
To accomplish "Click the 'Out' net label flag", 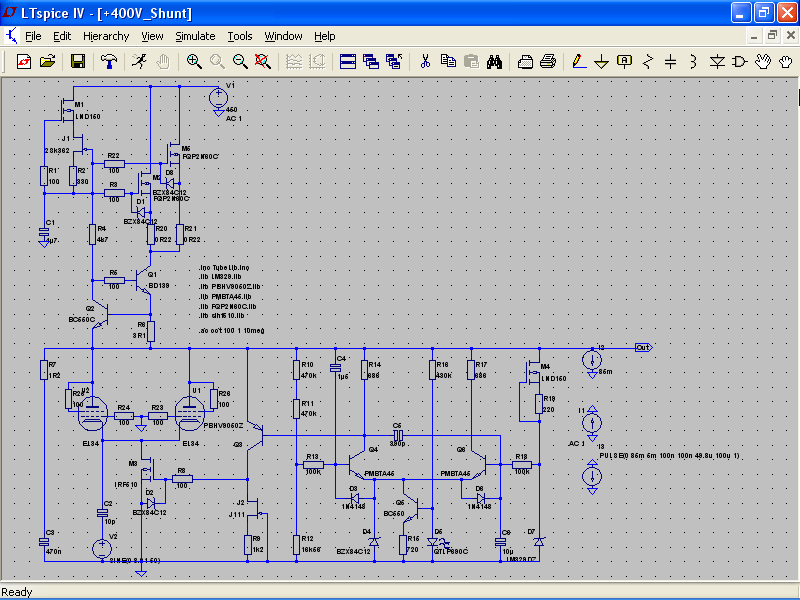I will pos(644,347).
